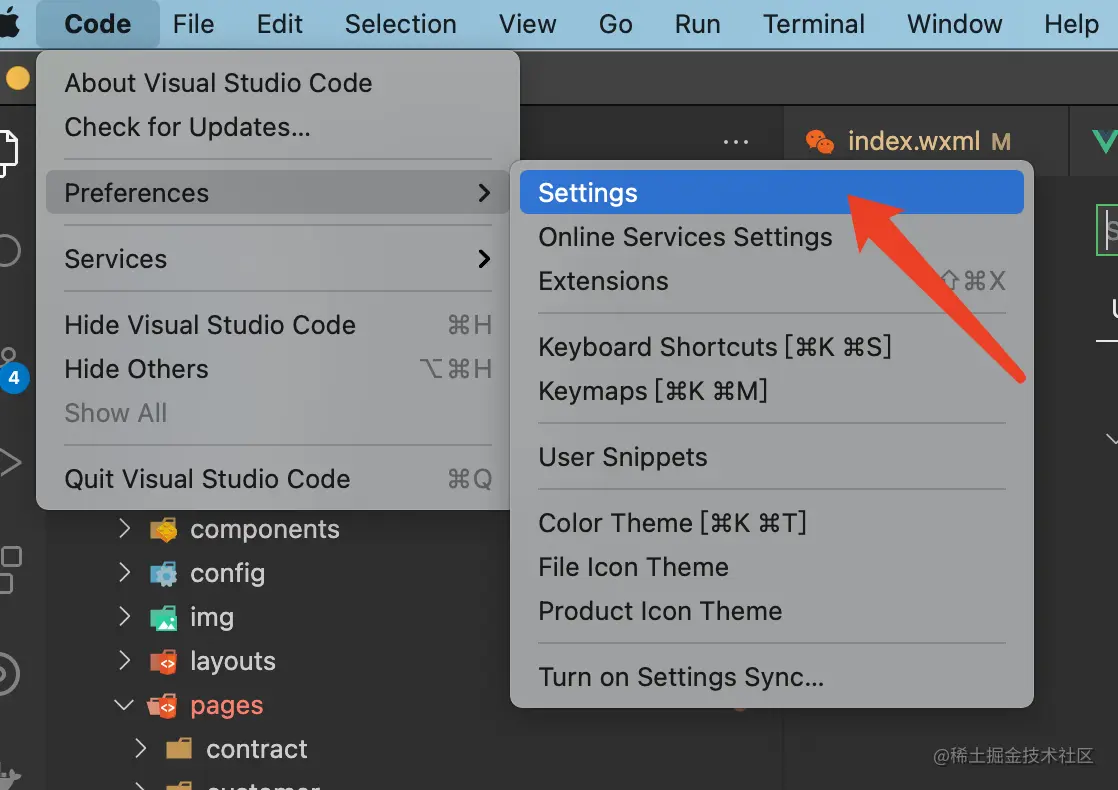
Task: Select Settings in Preferences submenu
Action: click(588, 193)
